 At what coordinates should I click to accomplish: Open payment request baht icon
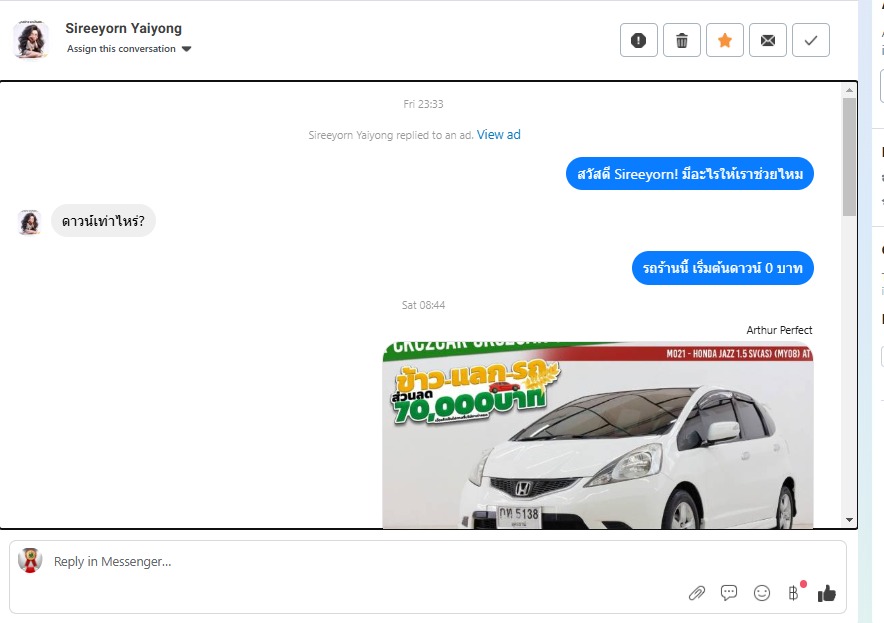pyautogui.click(x=793, y=593)
